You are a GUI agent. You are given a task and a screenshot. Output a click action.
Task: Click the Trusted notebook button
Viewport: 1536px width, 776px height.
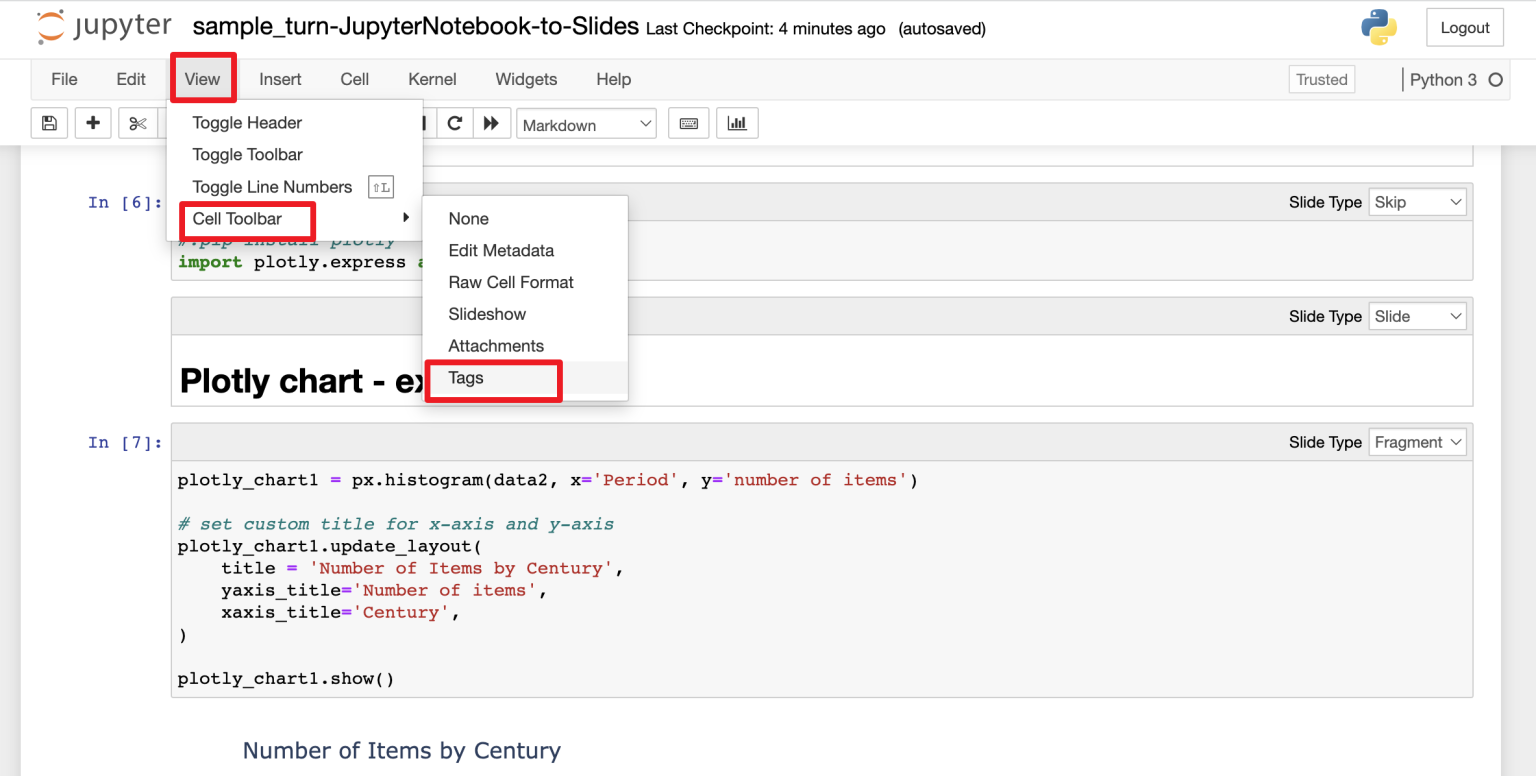click(x=1321, y=79)
